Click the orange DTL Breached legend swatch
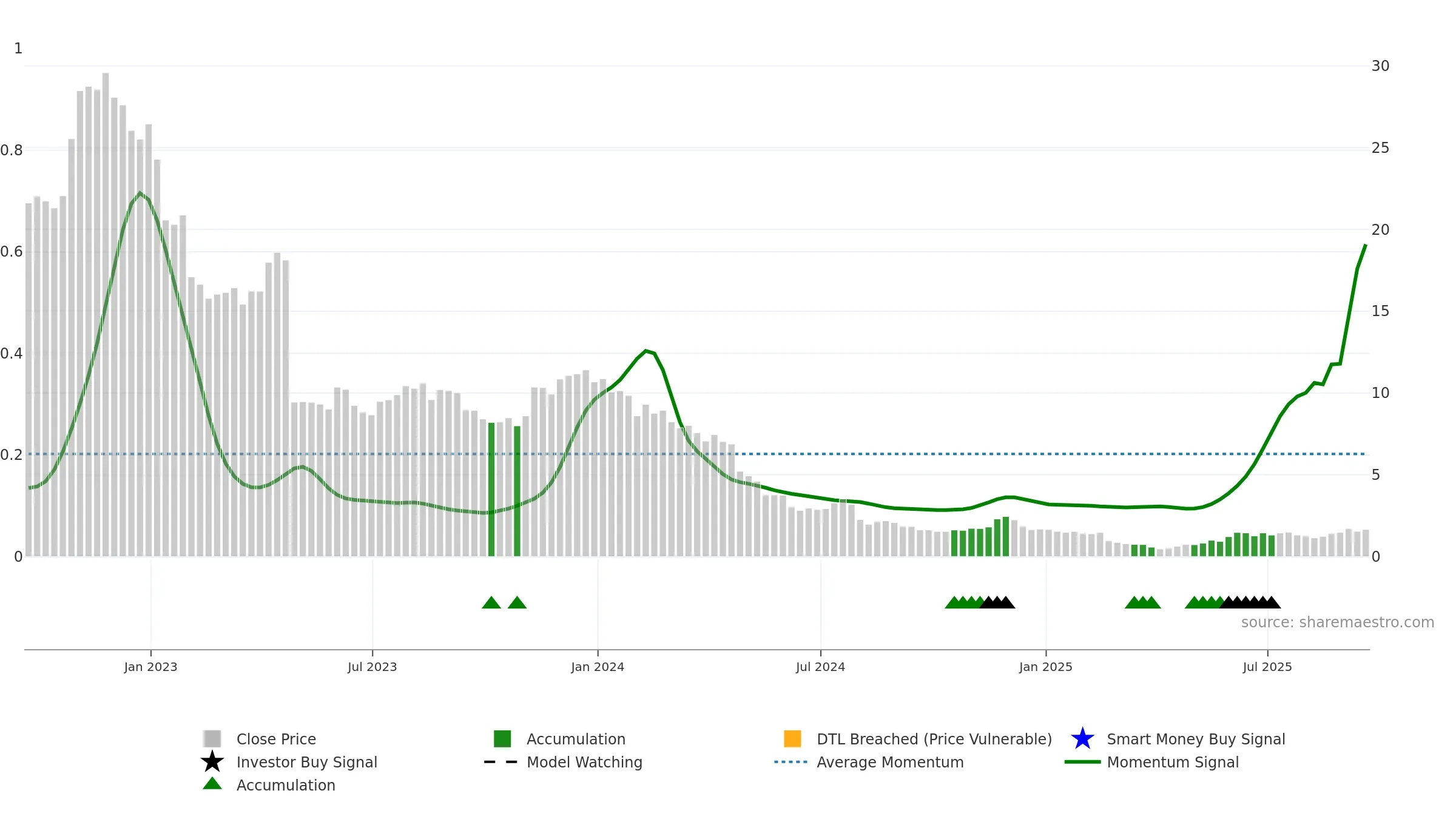This screenshot has width=1456, height=819. point(792,738)
